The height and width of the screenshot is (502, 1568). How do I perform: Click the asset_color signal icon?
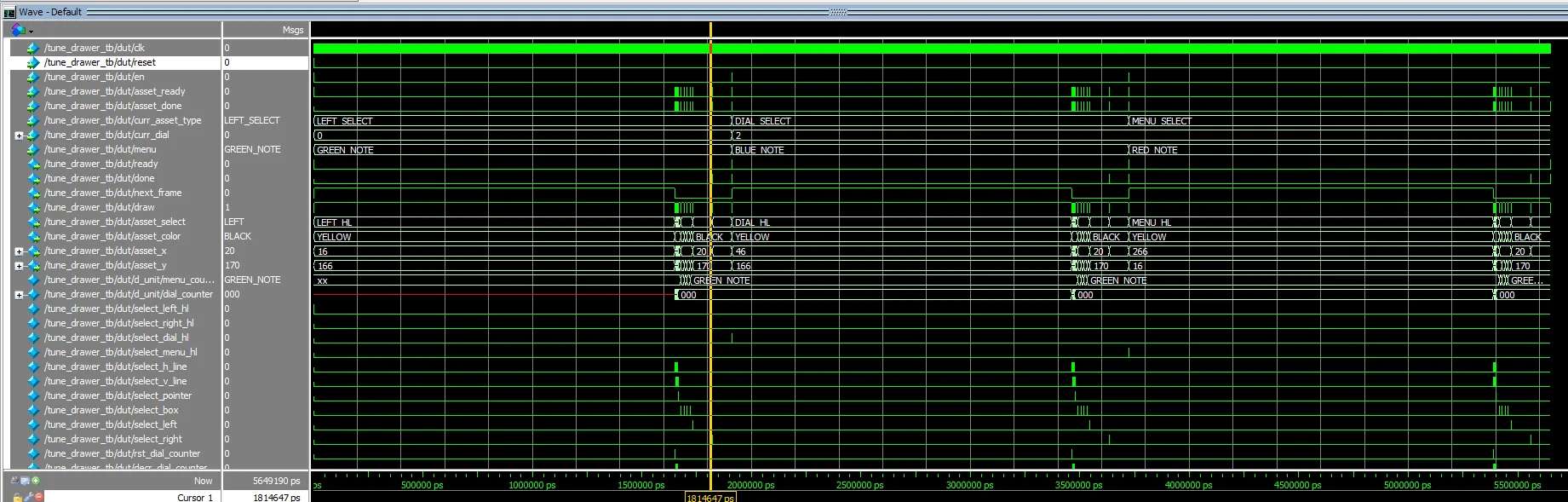pos(33,236)
